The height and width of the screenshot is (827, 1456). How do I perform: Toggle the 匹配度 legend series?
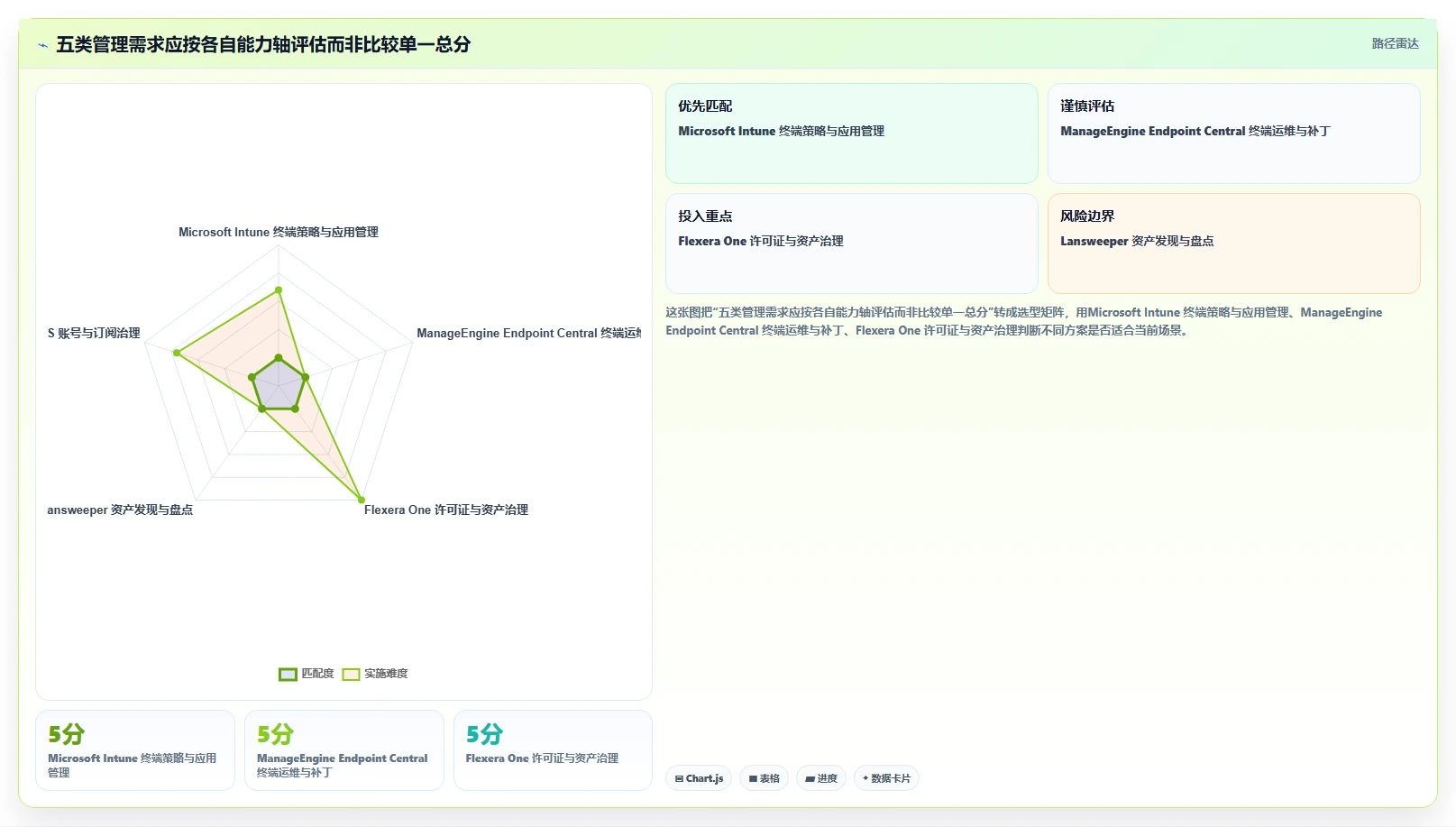click(x=307, y=674)
